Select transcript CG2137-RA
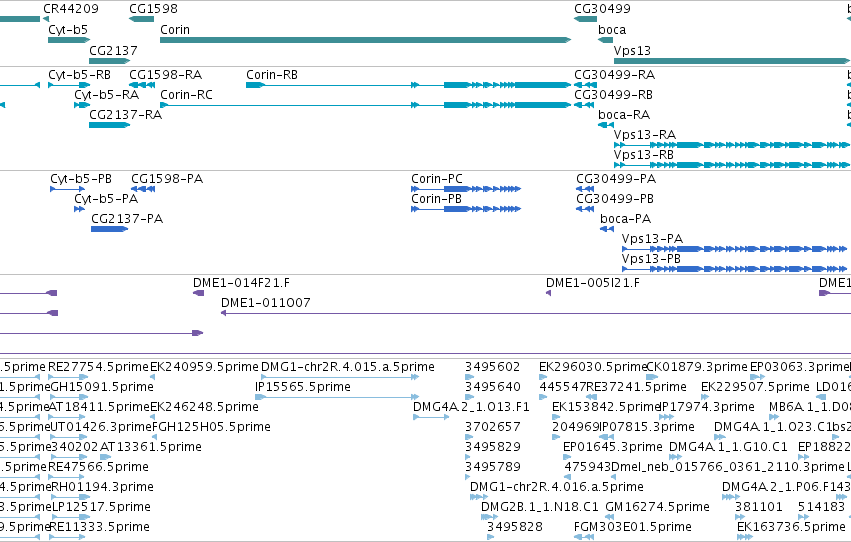 point(109,125)
